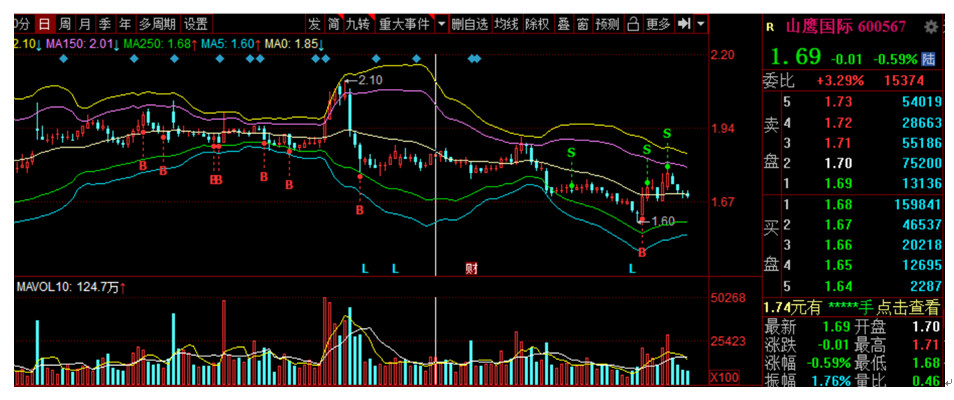Toggle 除权 ex-rights adjustment
Image resolution: width=954 pixels, height=400 pixels.
click(538, 23)
